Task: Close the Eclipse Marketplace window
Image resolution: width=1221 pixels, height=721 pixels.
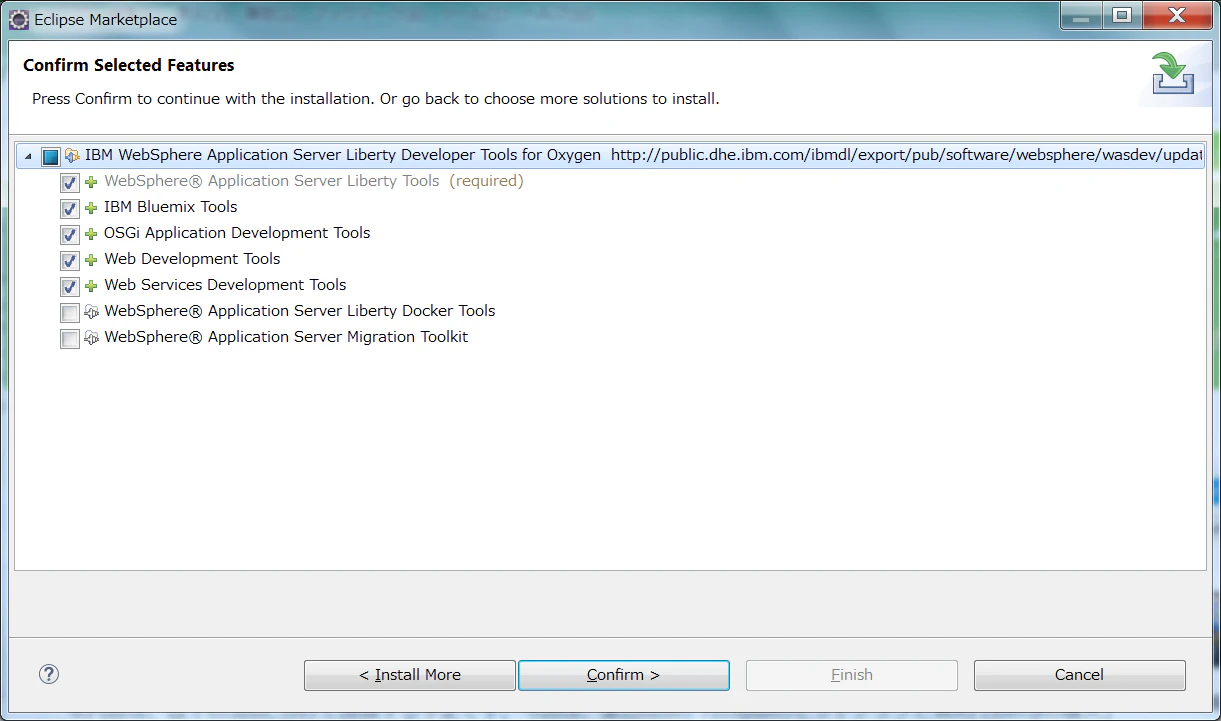Action: pyautogui.click(x=1177, y=15)
